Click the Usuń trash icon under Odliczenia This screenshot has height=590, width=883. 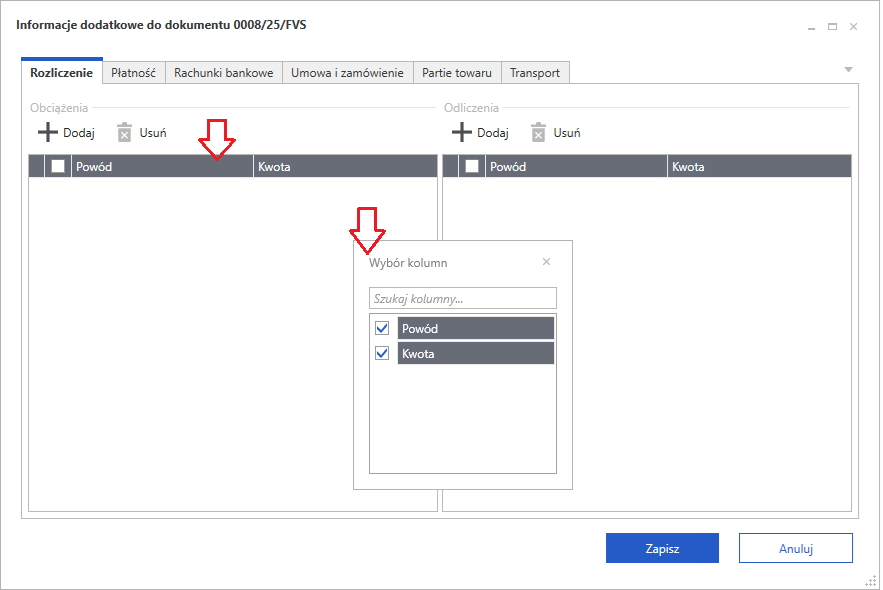539,132
